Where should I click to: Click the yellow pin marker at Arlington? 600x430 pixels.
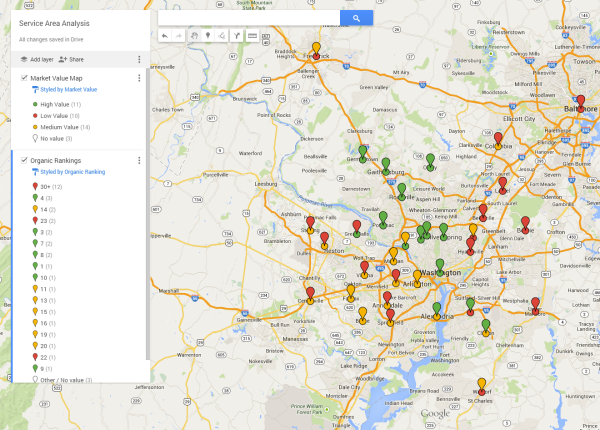417,277
